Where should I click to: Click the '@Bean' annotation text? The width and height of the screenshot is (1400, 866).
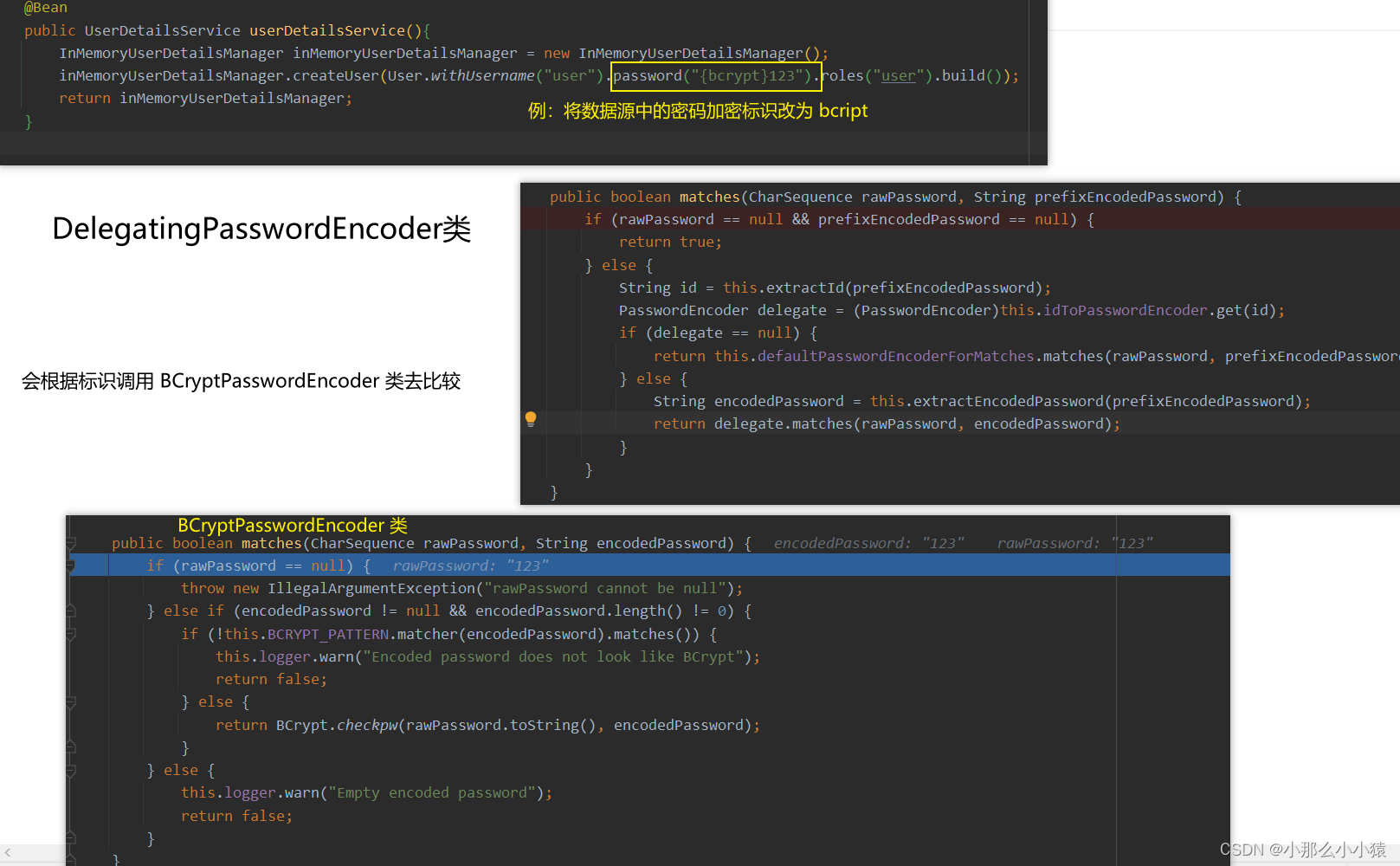tap(46, 8)
